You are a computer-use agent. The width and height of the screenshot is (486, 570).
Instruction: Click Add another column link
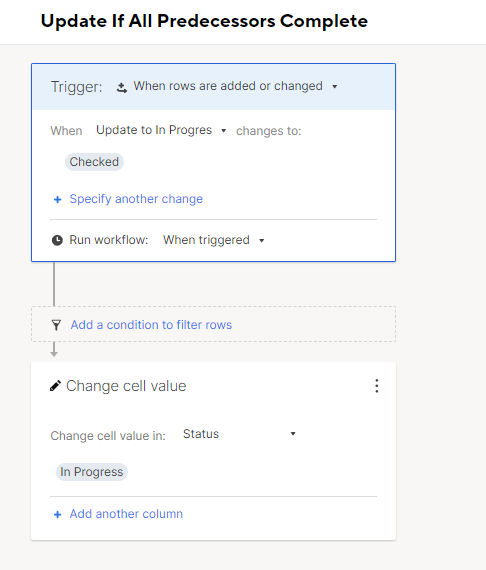(126, 514)
